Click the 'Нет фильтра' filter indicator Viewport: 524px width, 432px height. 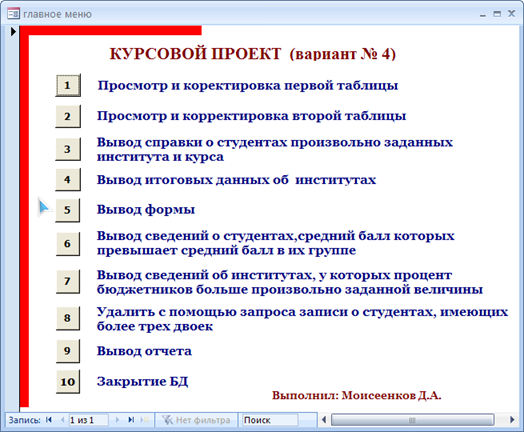(x=196, y=420)
